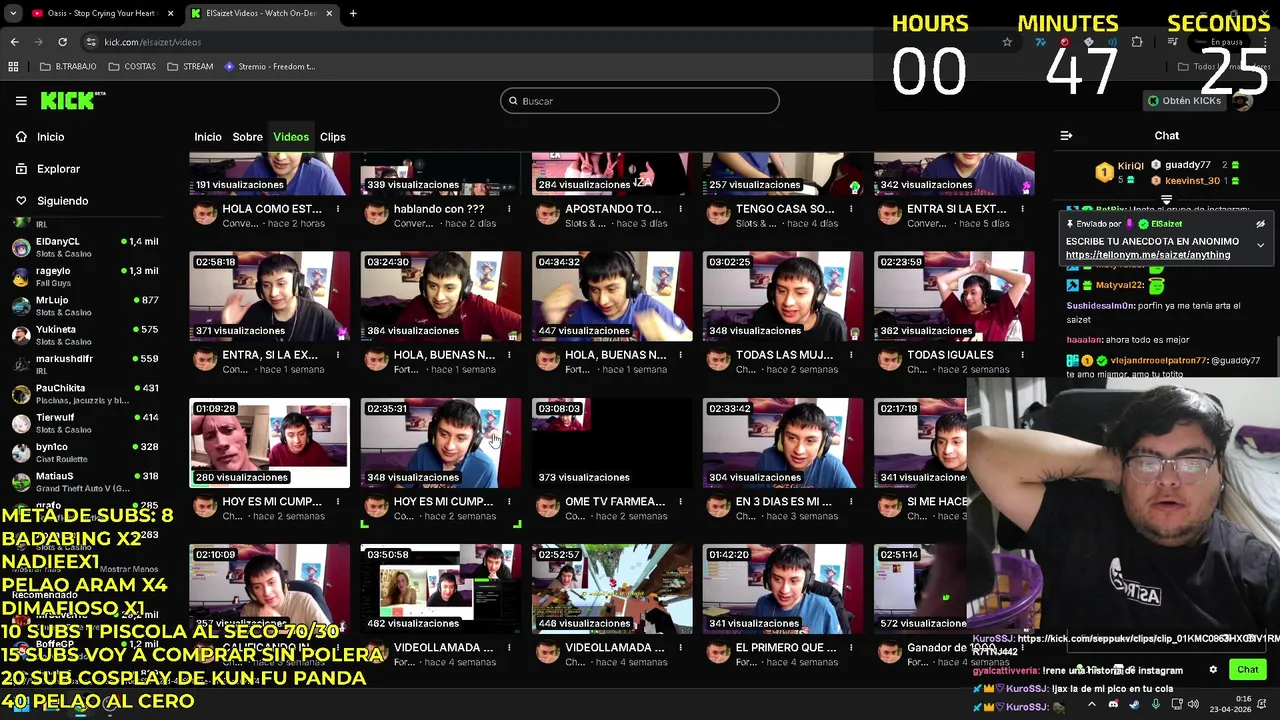
Task: Open a new browser tab
Action: click(353, 13)
